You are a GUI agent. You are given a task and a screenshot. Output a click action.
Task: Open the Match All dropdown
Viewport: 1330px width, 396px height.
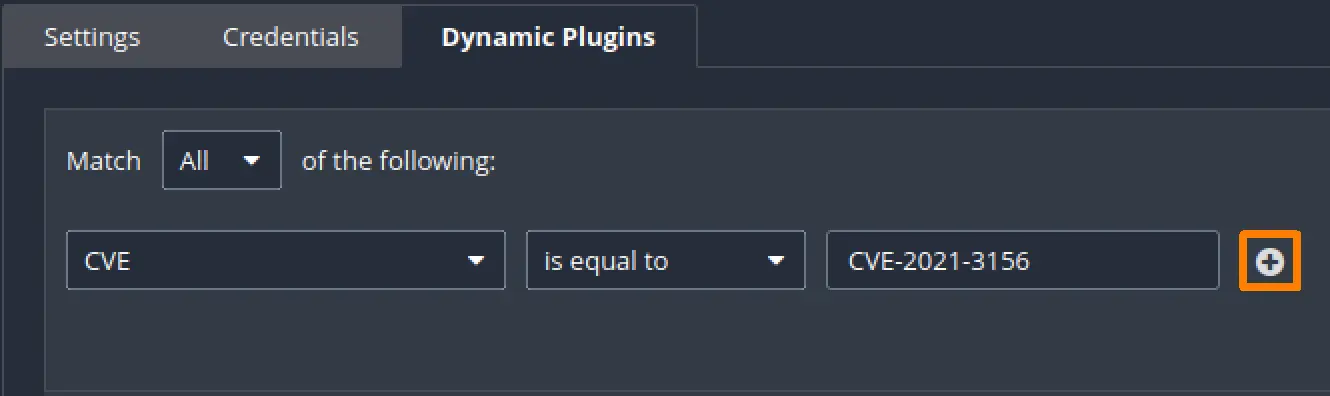point(222,160)
